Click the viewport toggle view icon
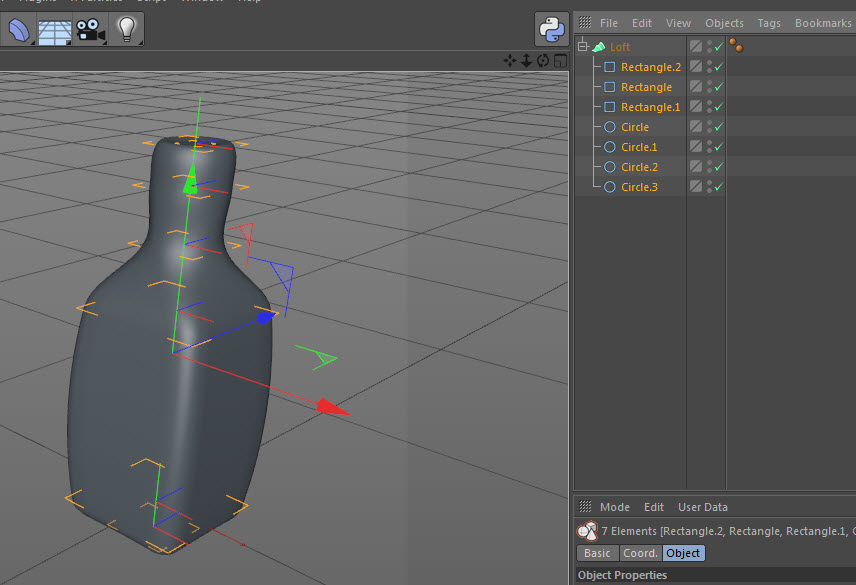856x585 pixels. [560, 61]
